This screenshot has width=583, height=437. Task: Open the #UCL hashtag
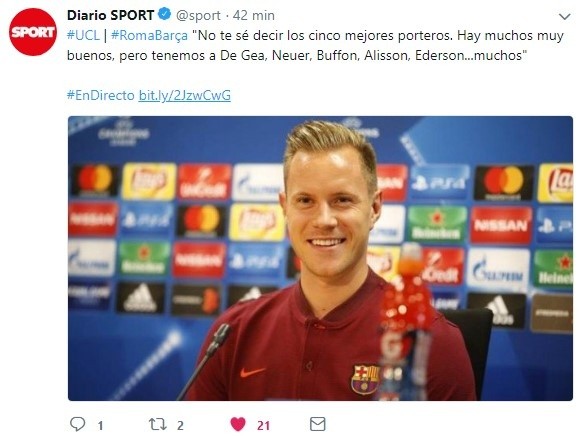[83, 36]
